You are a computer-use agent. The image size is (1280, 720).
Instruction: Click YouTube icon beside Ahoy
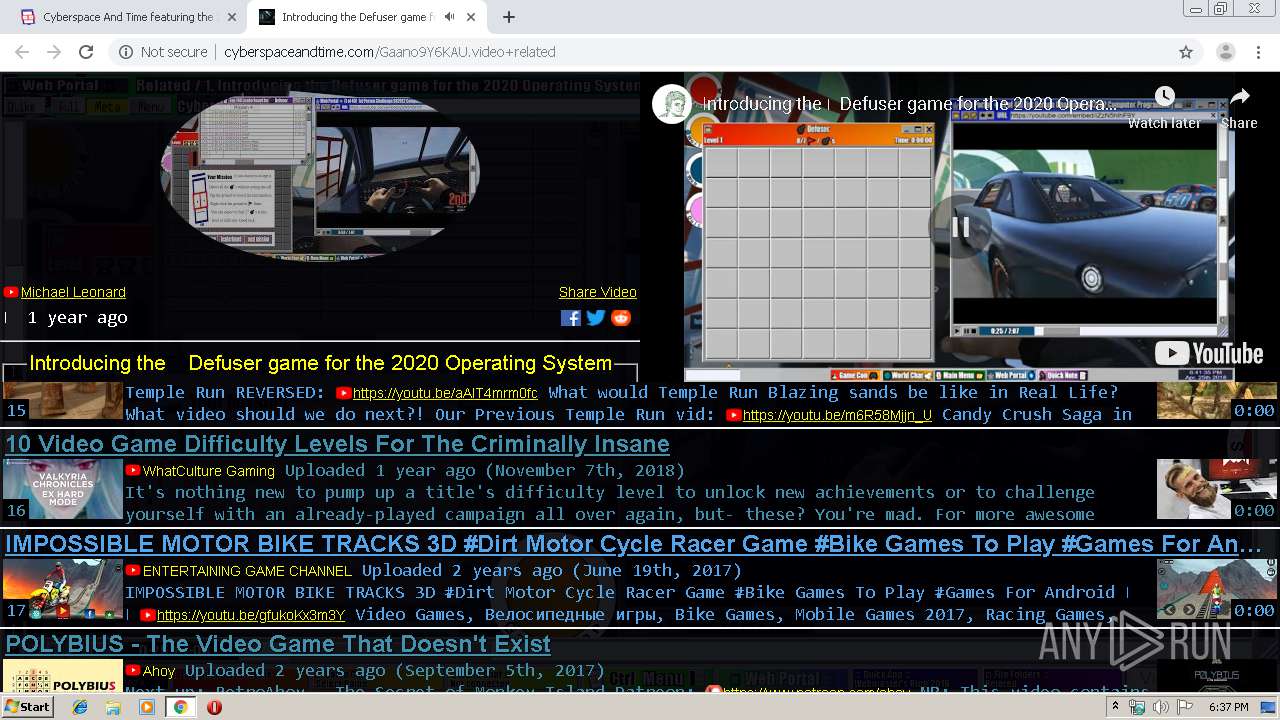click(132, 670)
